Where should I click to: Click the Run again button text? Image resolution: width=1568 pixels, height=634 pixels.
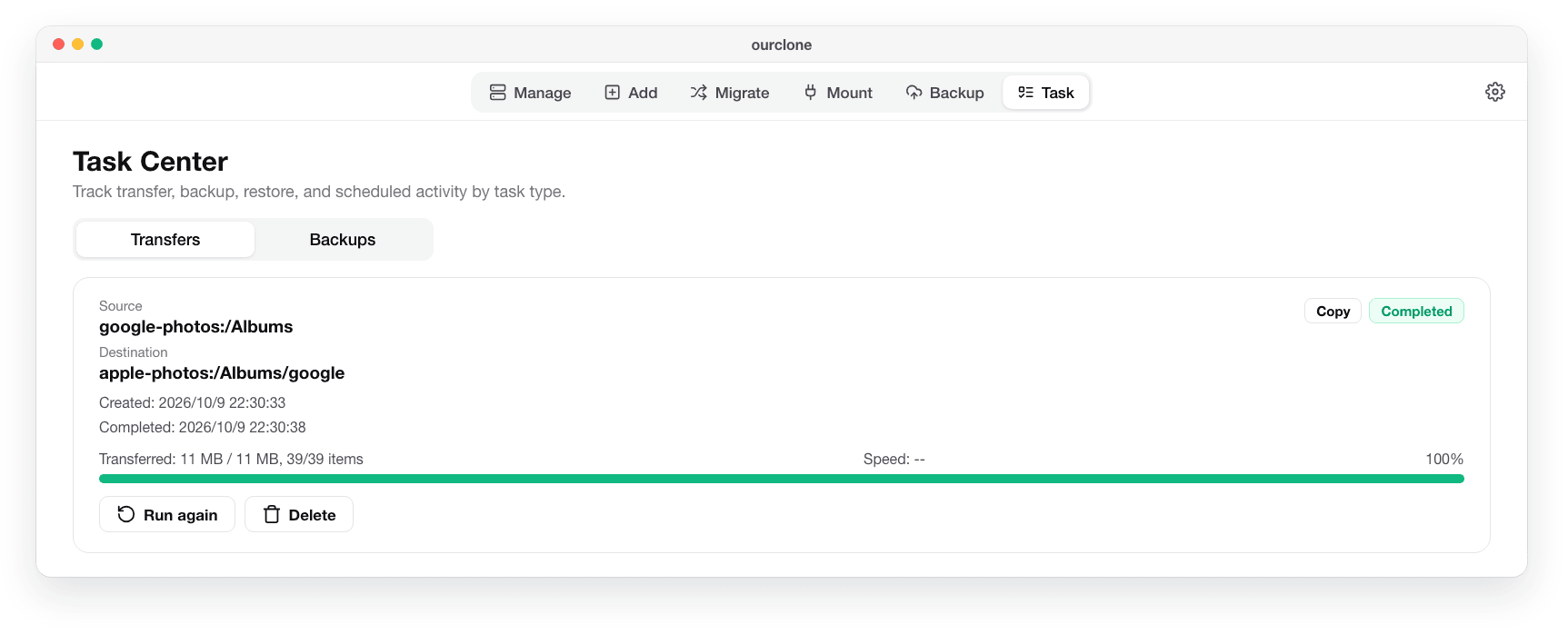tap(180, 515)
